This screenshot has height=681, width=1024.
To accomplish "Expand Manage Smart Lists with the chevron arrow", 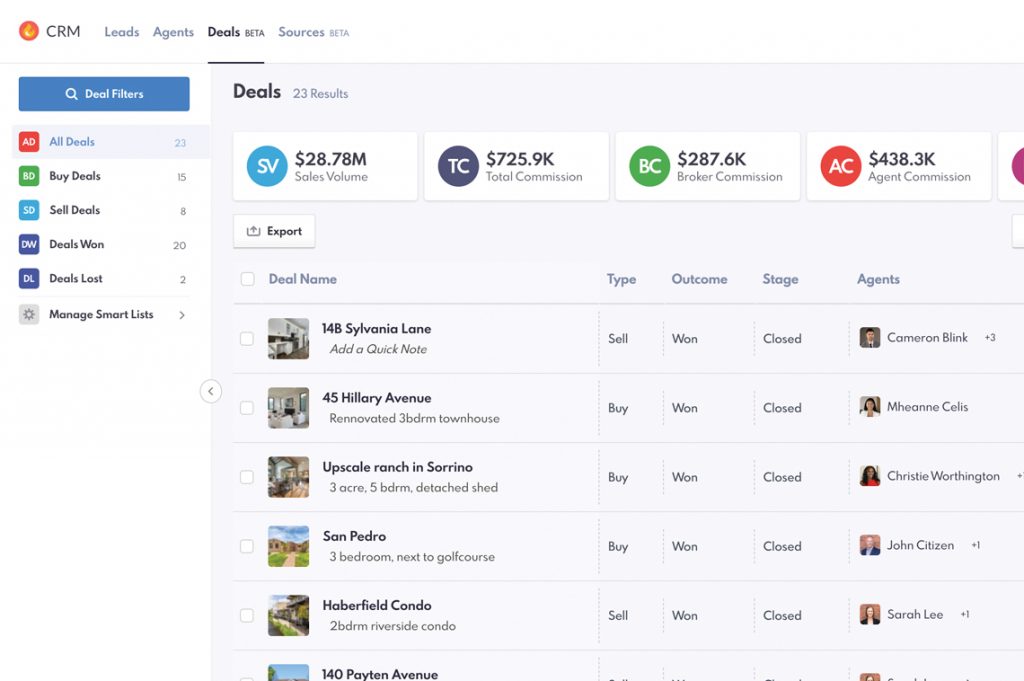I will [x=182, y=315].
